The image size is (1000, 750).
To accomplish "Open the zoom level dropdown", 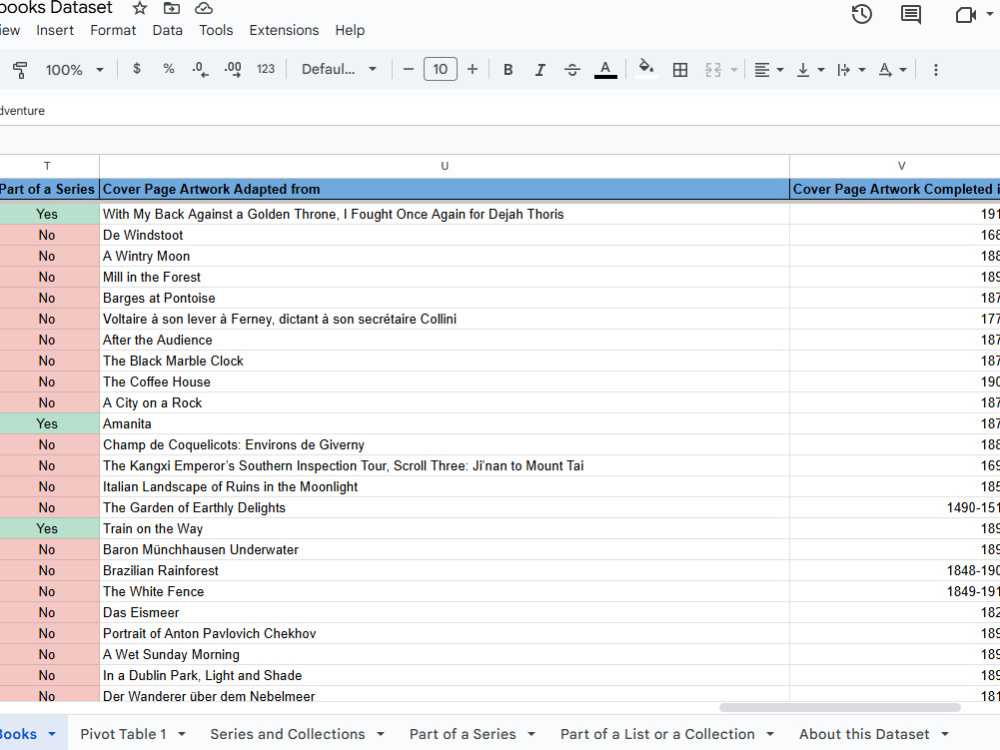I will [73, 69].
